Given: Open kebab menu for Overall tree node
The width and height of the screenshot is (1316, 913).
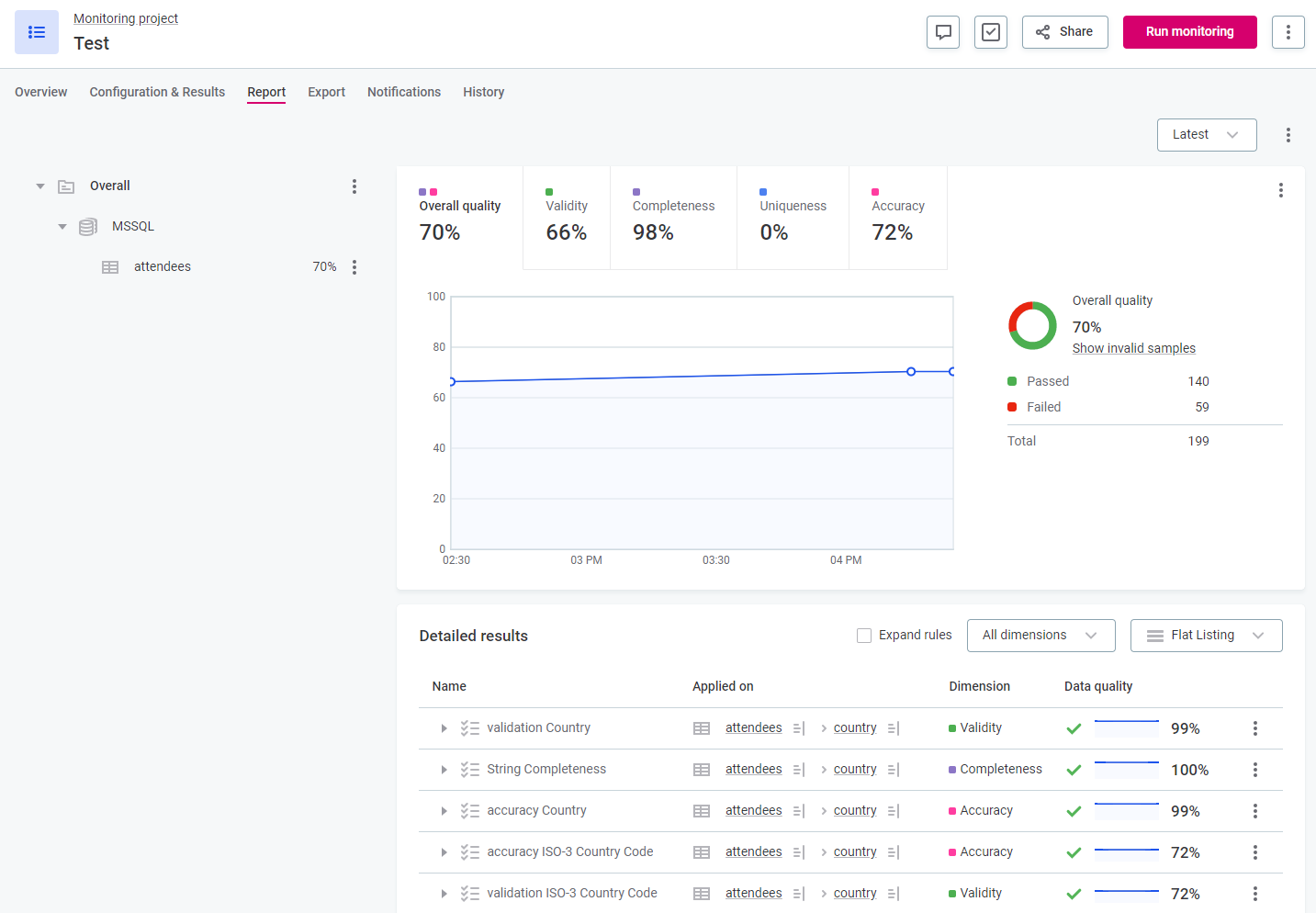Looking at the screenshot, I should [x=354, y=186].
